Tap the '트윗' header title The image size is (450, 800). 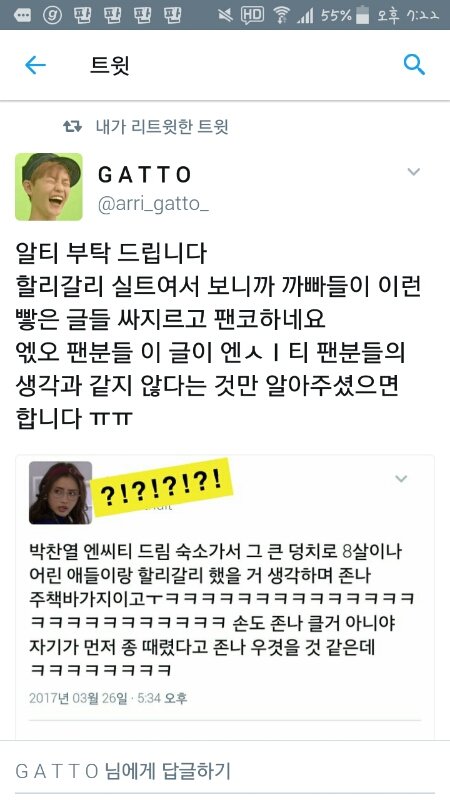click(x=110, y=65)
